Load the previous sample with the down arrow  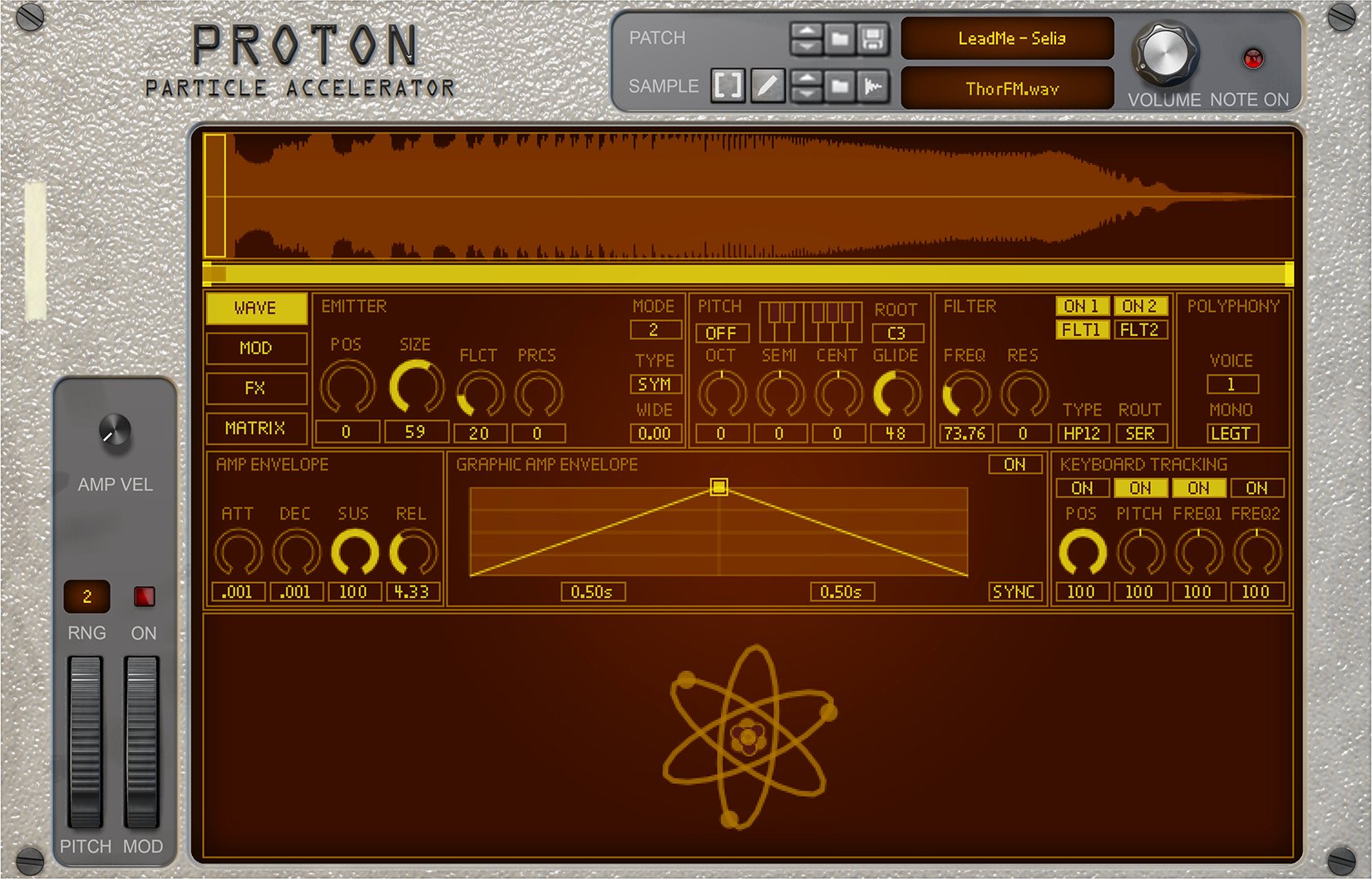[807, 93]
